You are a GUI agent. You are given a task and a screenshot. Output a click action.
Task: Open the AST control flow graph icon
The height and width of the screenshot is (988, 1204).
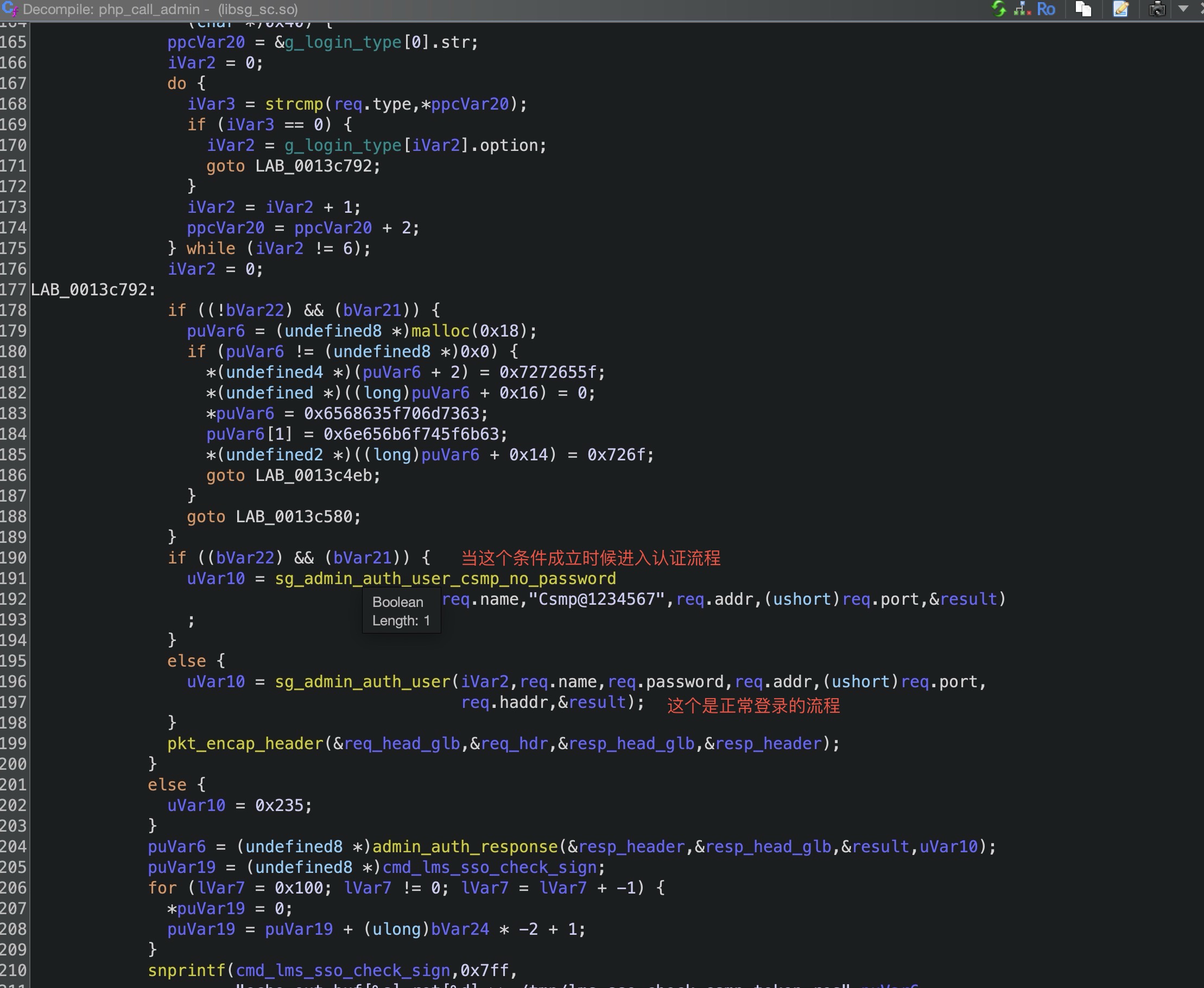coord(1023,9)
